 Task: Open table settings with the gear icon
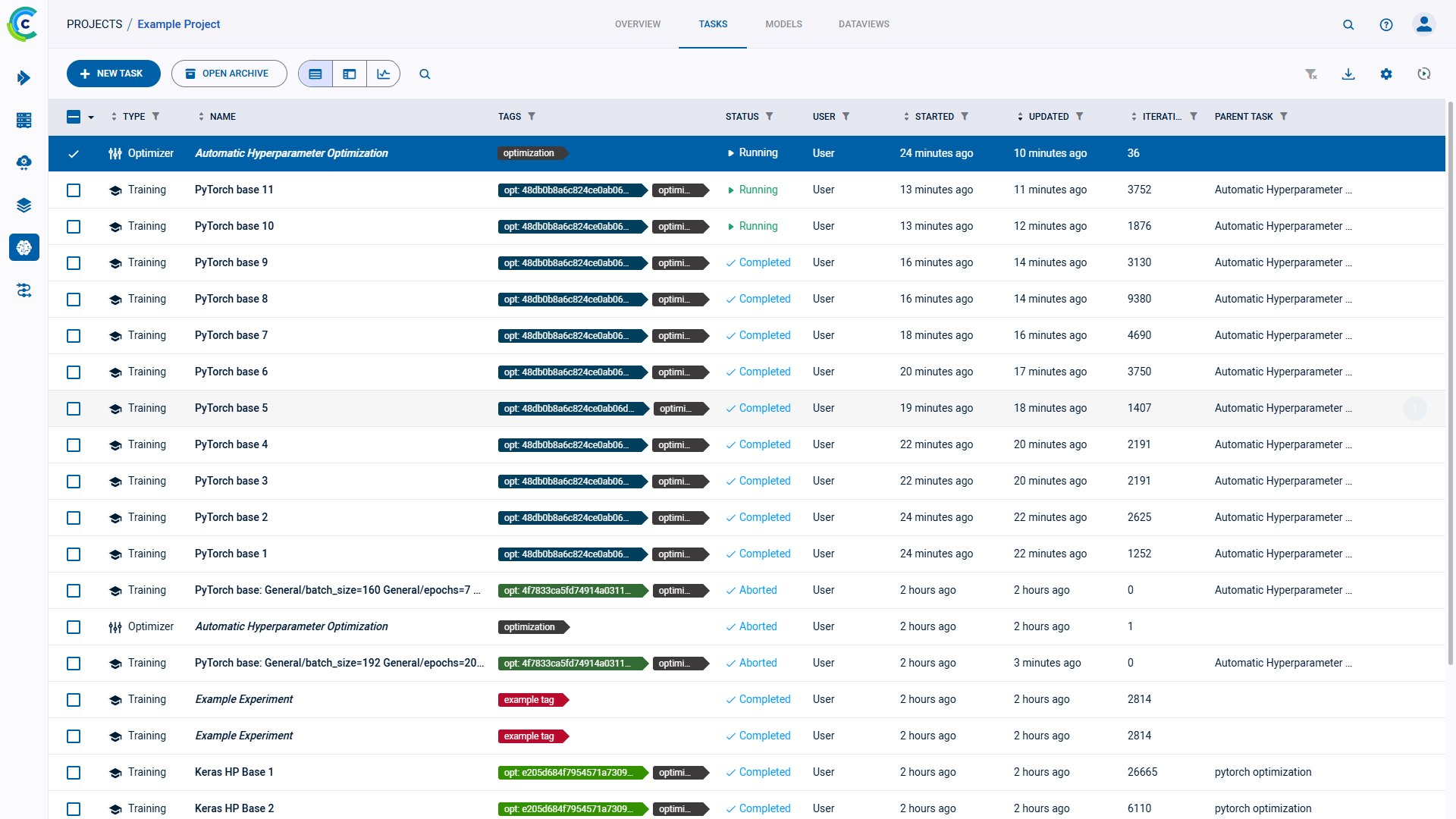point(1386,74)
